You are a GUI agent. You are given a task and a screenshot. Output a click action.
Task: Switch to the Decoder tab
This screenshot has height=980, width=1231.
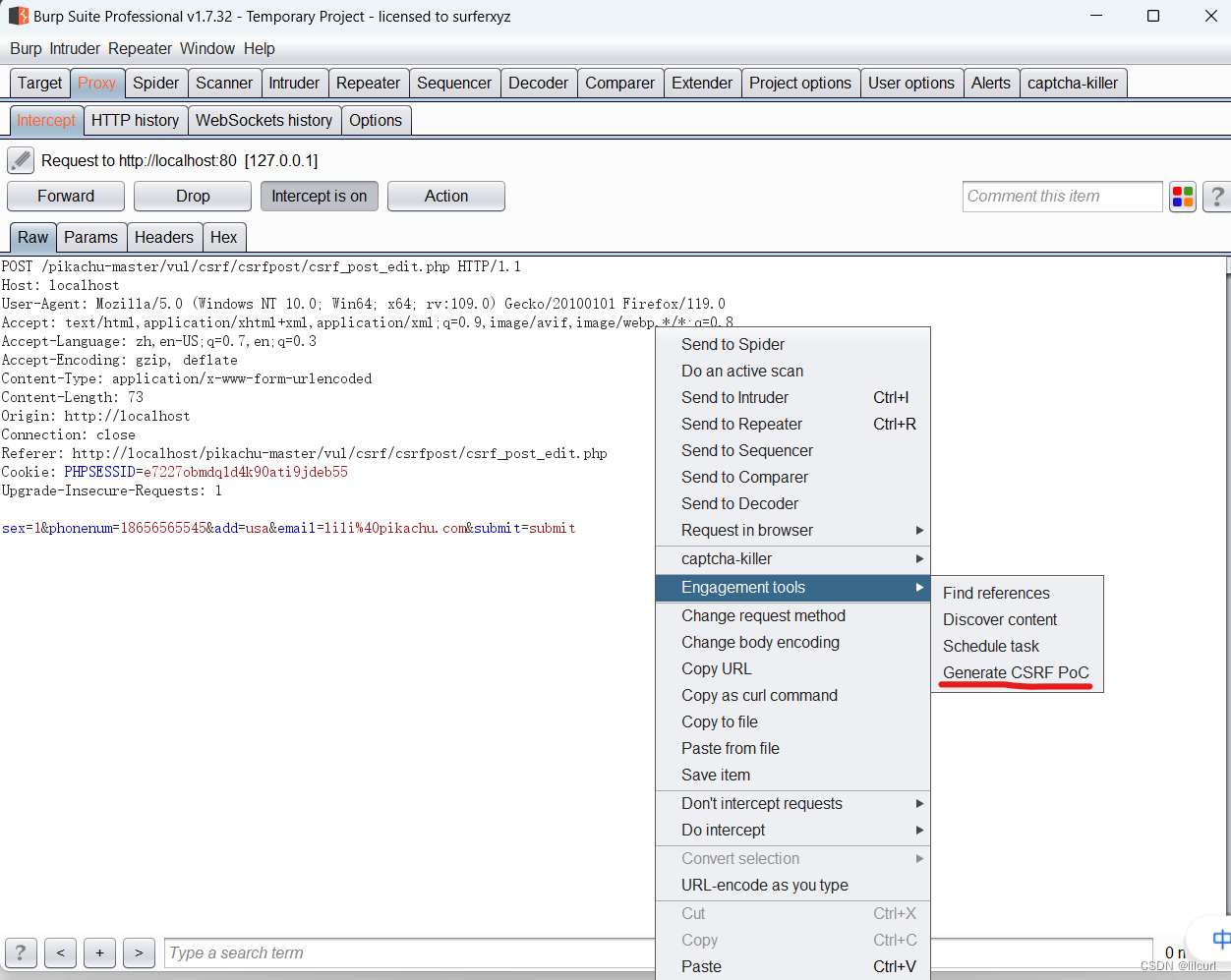tap(538, 83)
